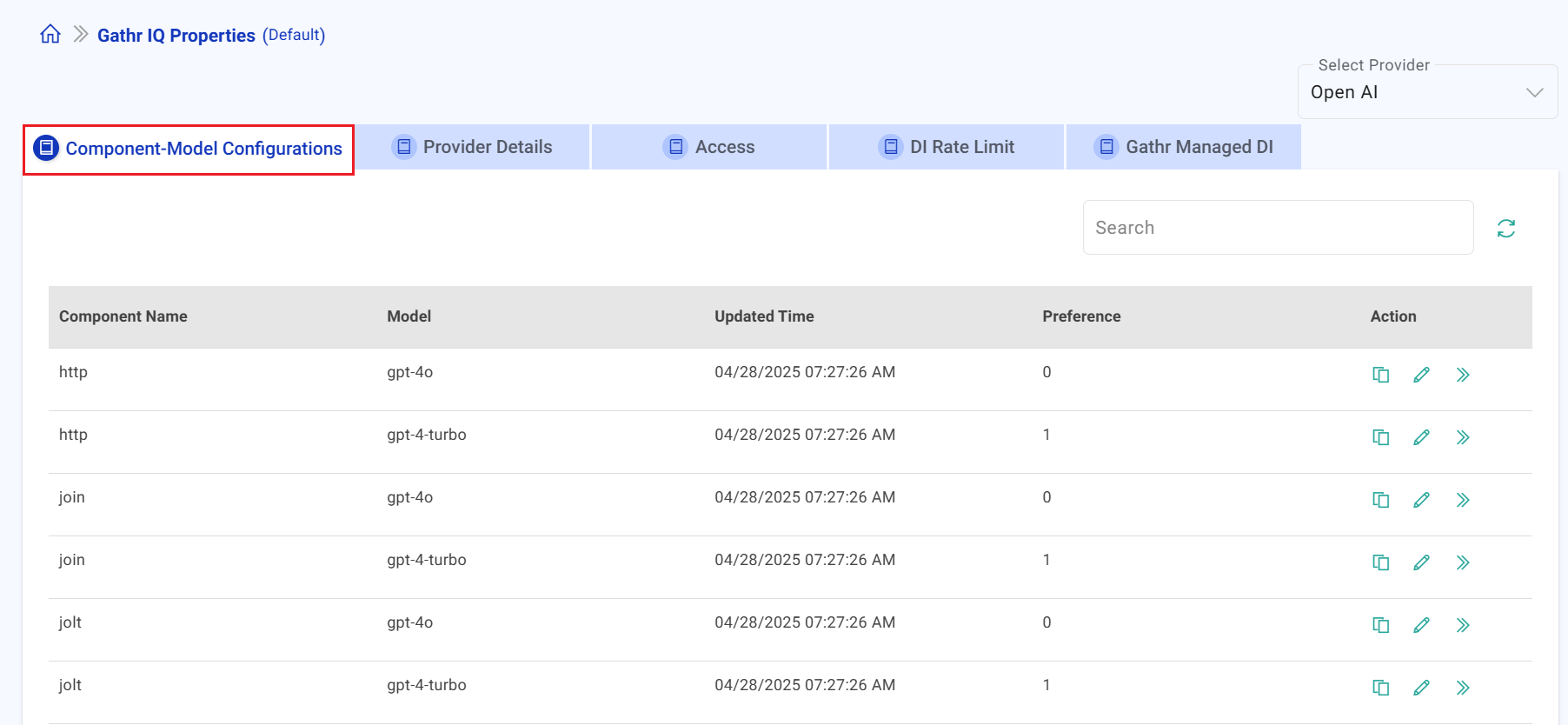1568x725 pixels.
Task: Copy the first http gpt-4o row
Action: pos(1380,375)
